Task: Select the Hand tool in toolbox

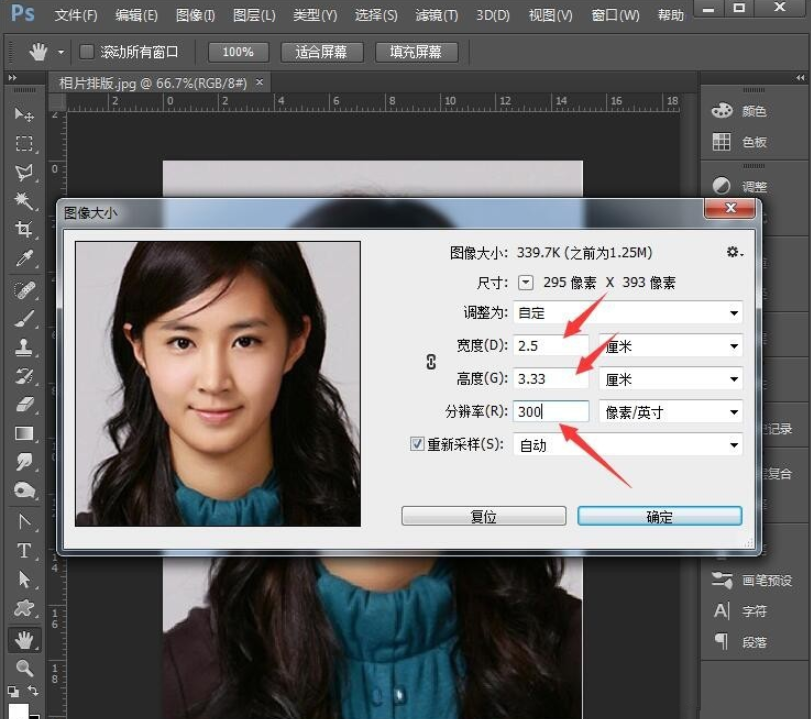Action: point(24,640)
